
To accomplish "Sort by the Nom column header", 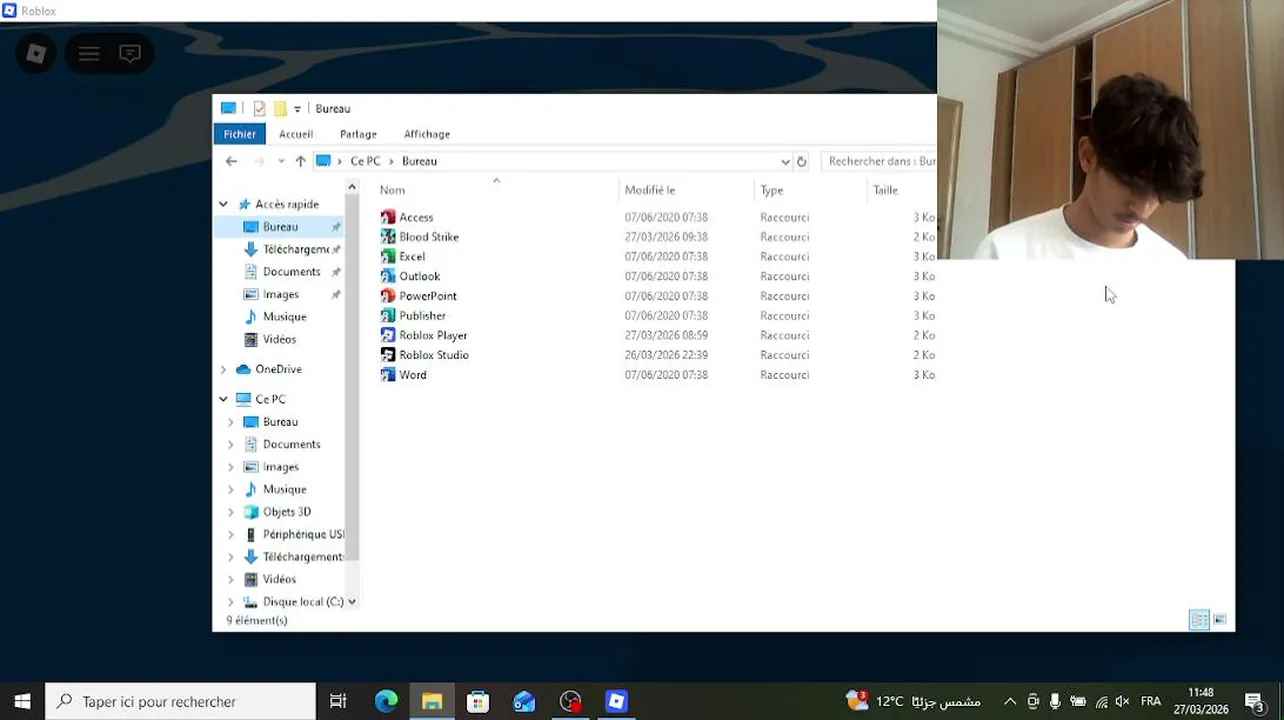I will [x=496, y=190].
